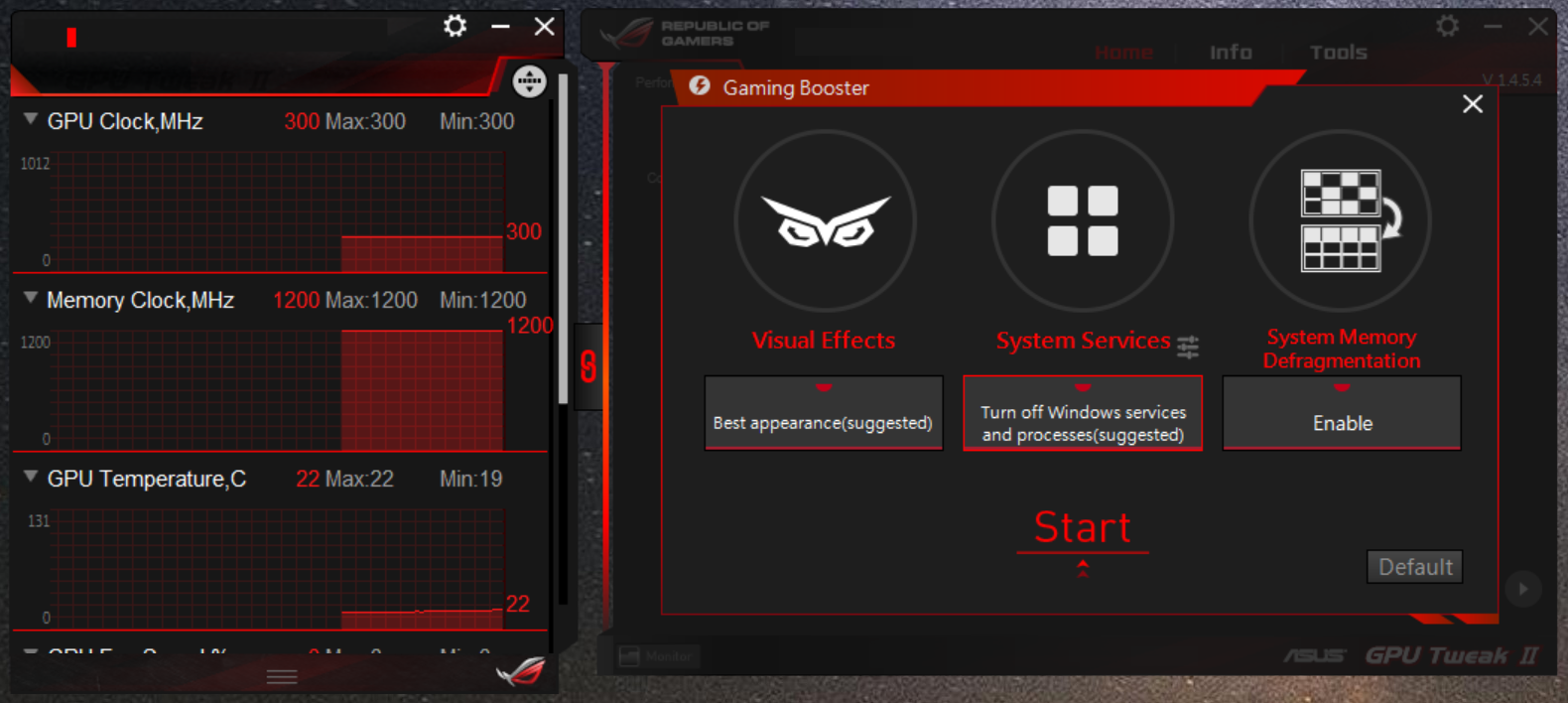Click the round move-handle icon in monitor panel
1568x703 pixels.
point(529,81)
